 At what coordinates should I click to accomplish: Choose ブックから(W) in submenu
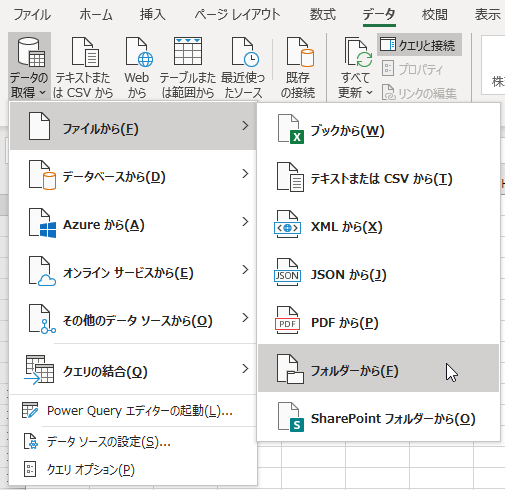click(x=378, y=130)
